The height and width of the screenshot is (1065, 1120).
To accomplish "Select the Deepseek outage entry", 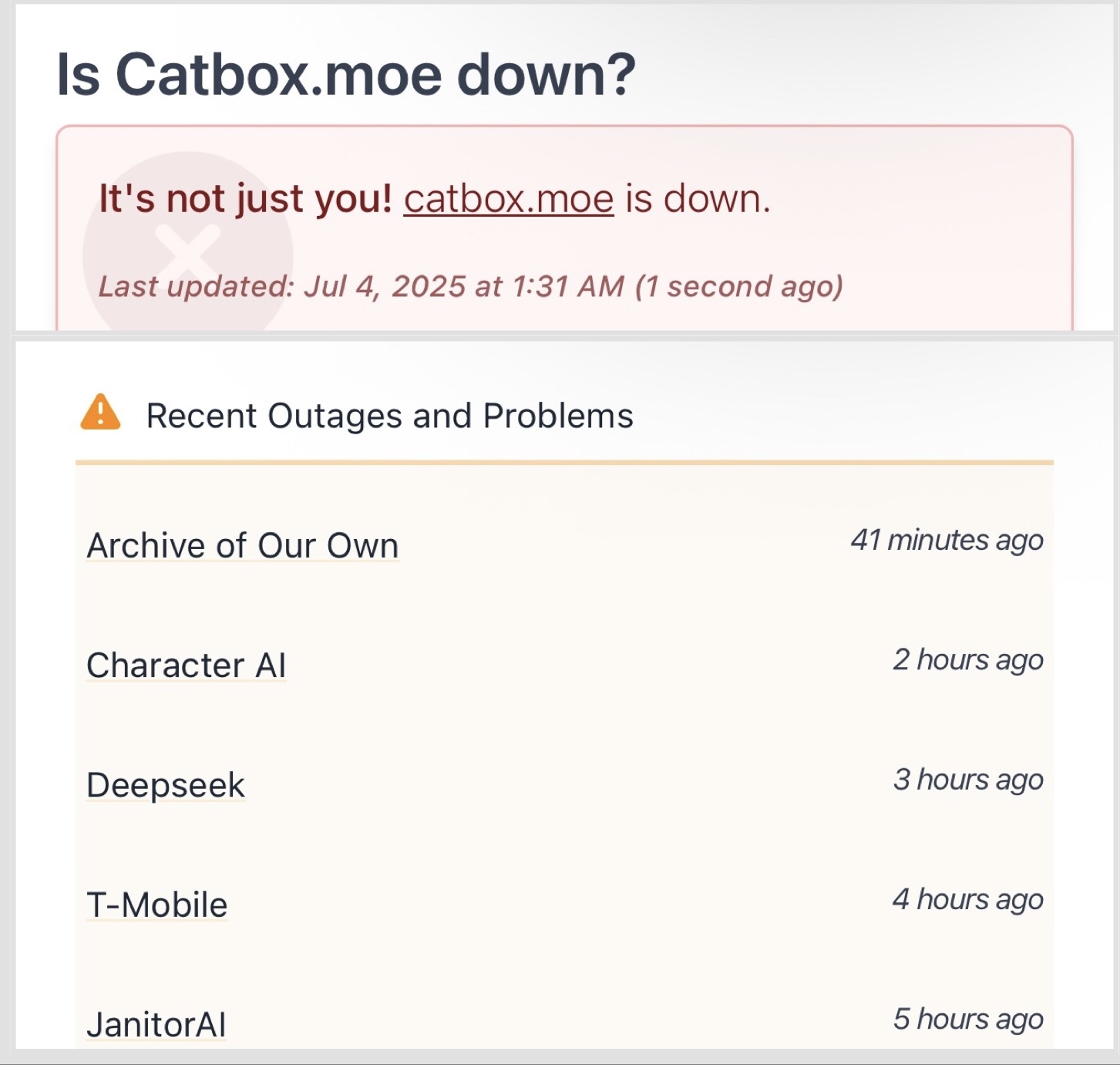I will coord(165,785).
